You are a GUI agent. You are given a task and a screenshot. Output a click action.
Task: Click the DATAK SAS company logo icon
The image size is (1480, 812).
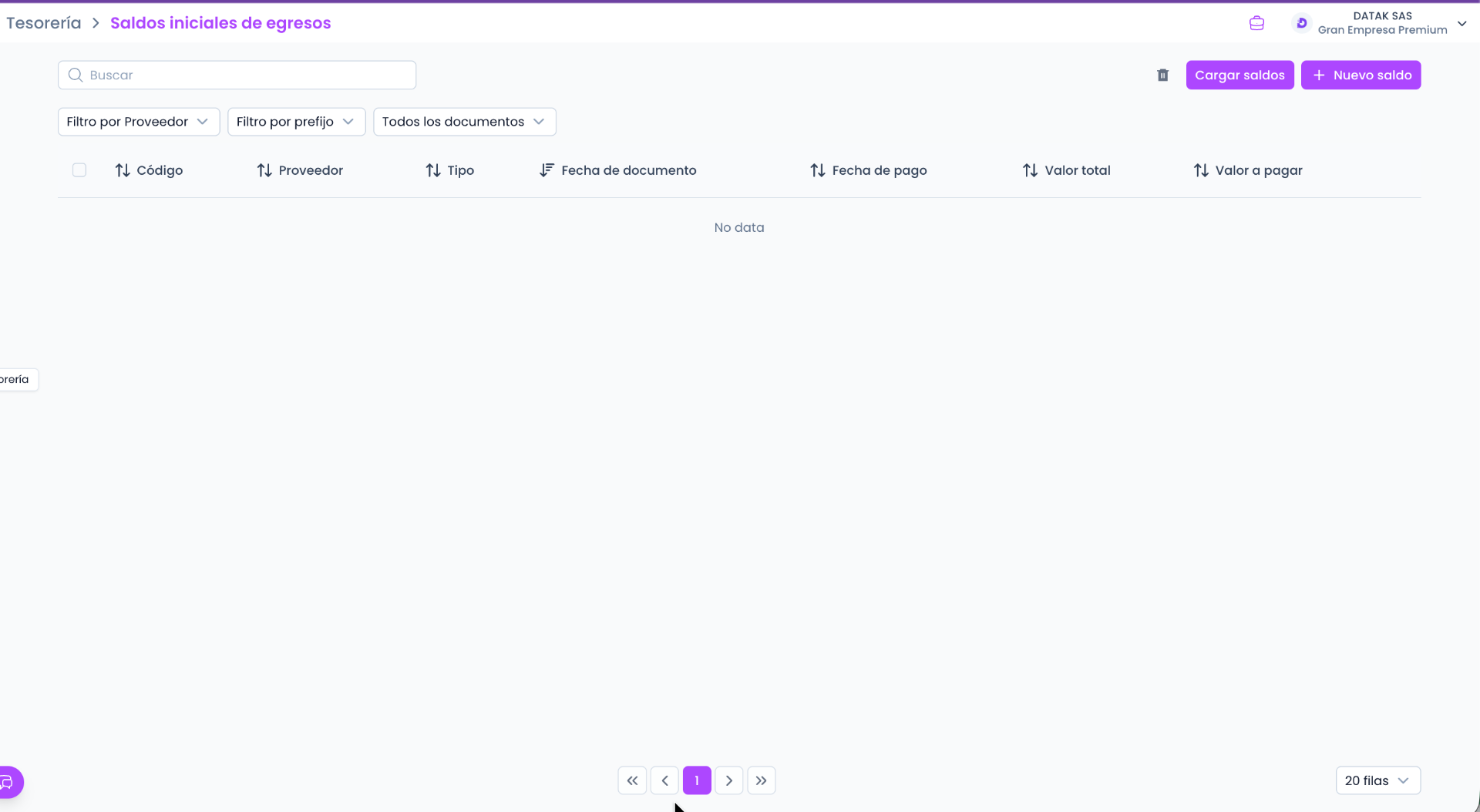(x=1301, y=23)
